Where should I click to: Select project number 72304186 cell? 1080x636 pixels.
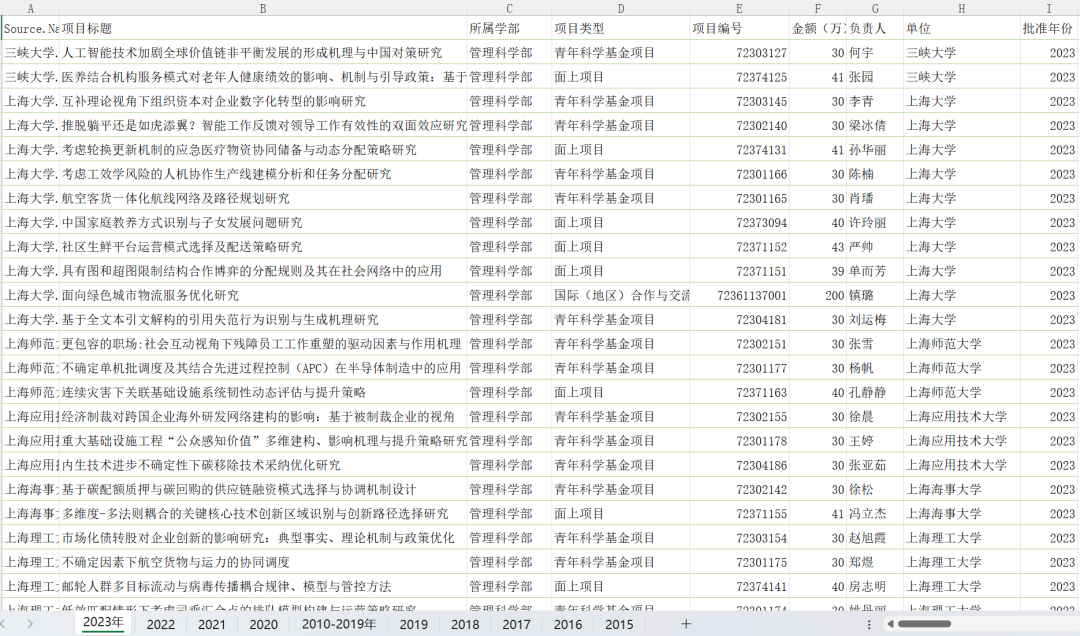click(x=739, y=465)
